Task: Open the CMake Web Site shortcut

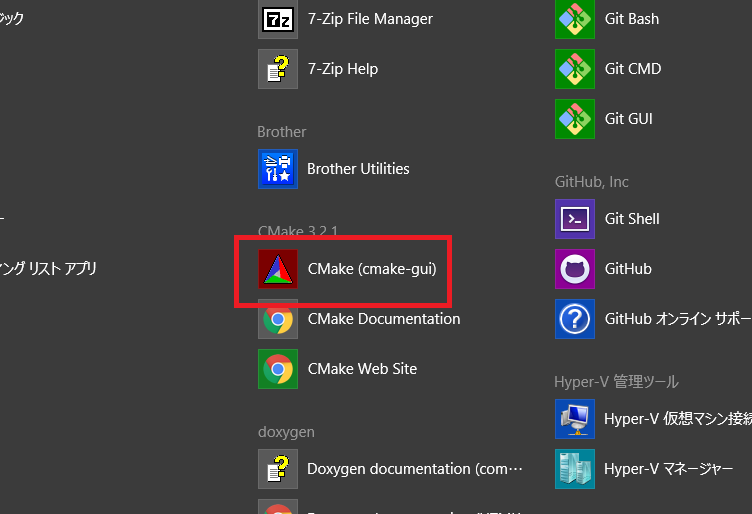Action: coord(278,369)
